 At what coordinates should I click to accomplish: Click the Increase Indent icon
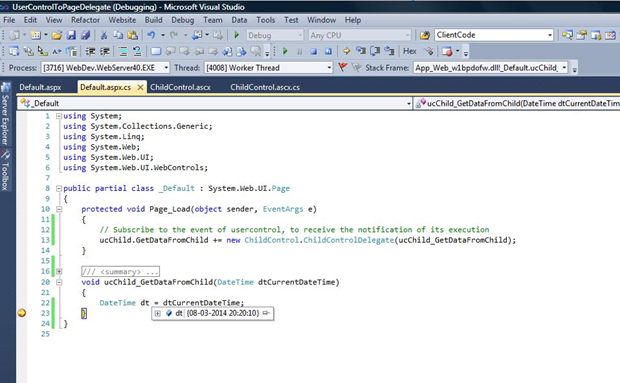pos(105,51)
